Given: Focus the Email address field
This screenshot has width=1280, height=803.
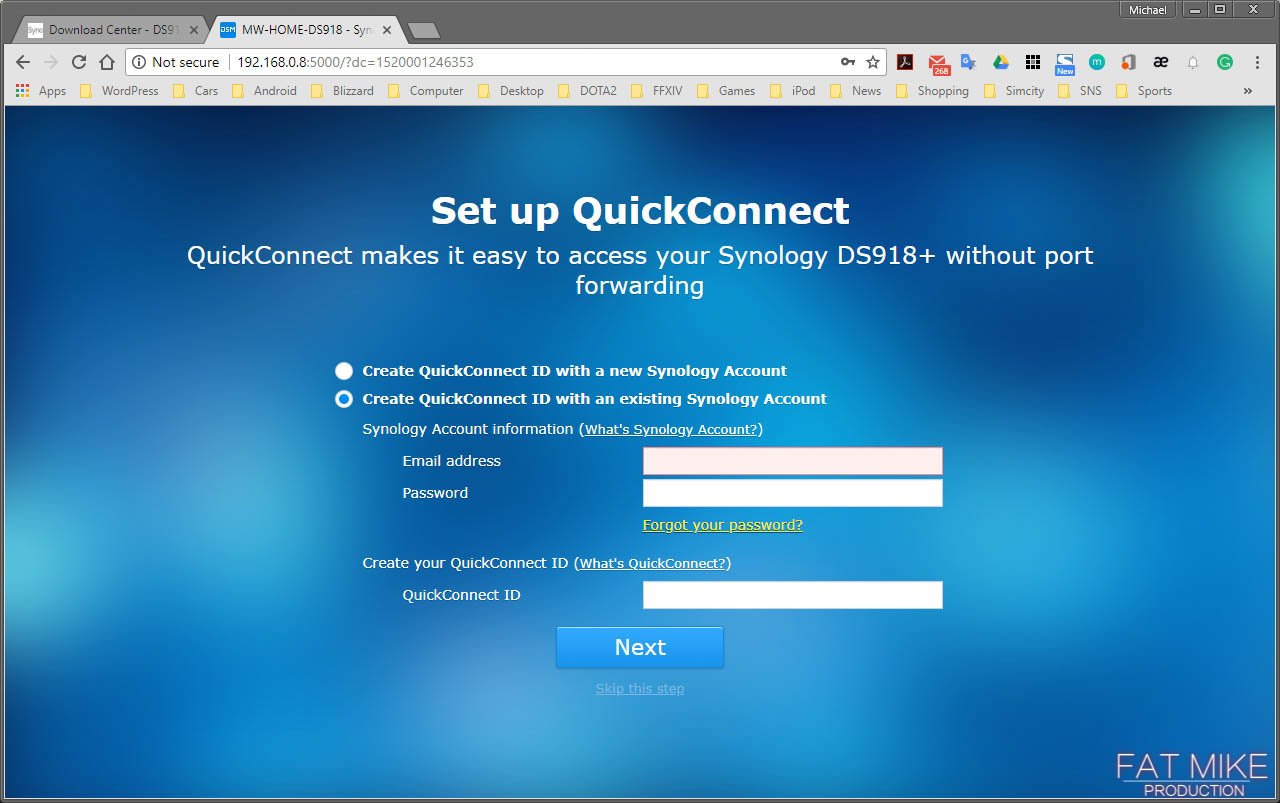Looking at the screenshot, I should (793, 461).
